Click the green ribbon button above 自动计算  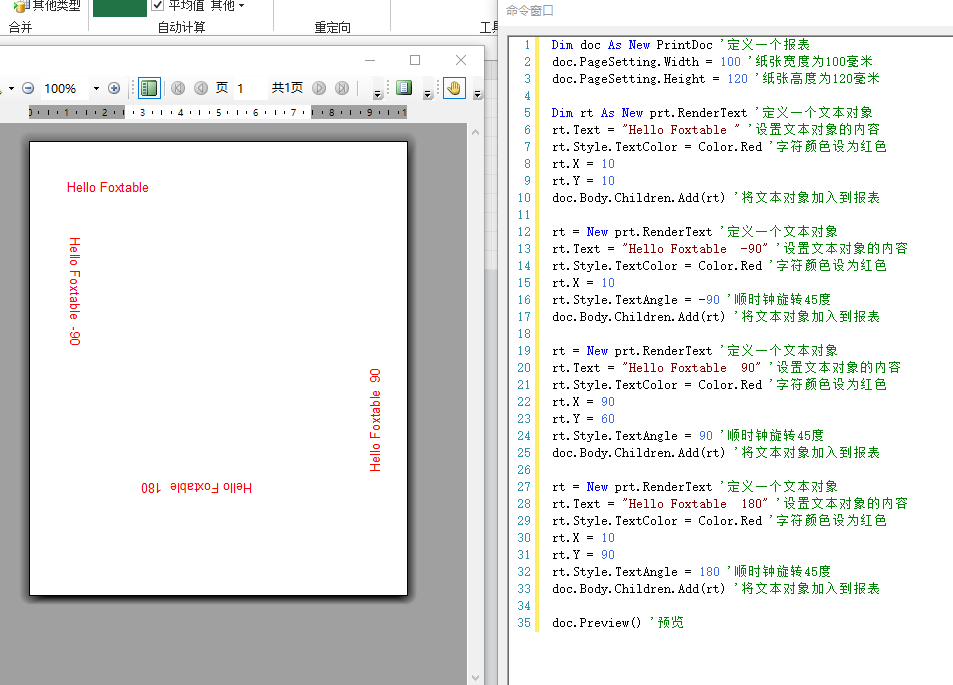coord(120,8)
